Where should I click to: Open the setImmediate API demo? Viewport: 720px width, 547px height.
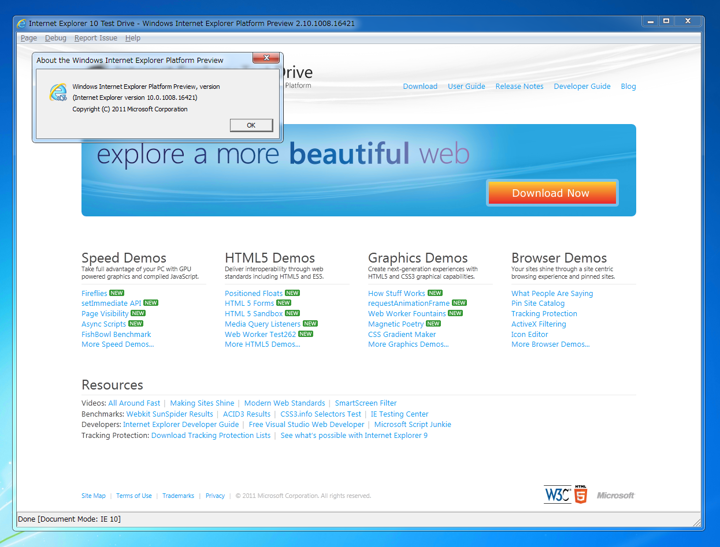pos(111,303)
